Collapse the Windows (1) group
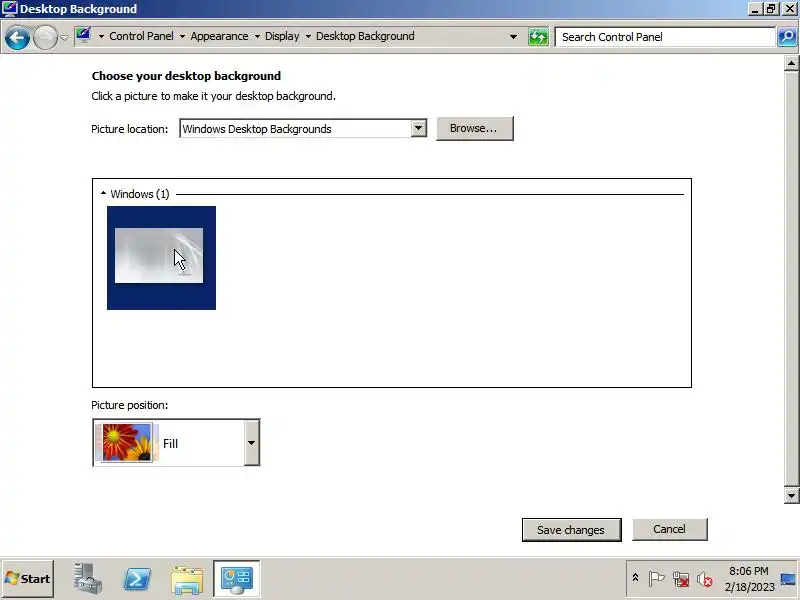800x600 pixels. tap(104, 193)
